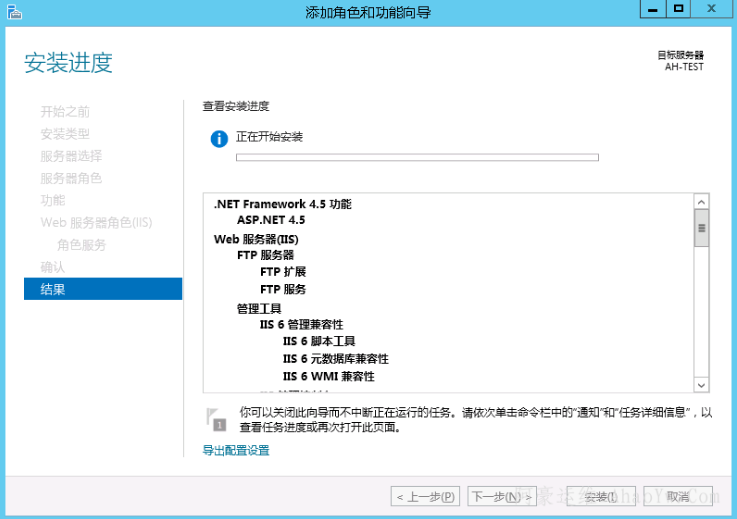
Task: Click the blue info icon beside 正在开始安装
Action: tap(219, 138)
